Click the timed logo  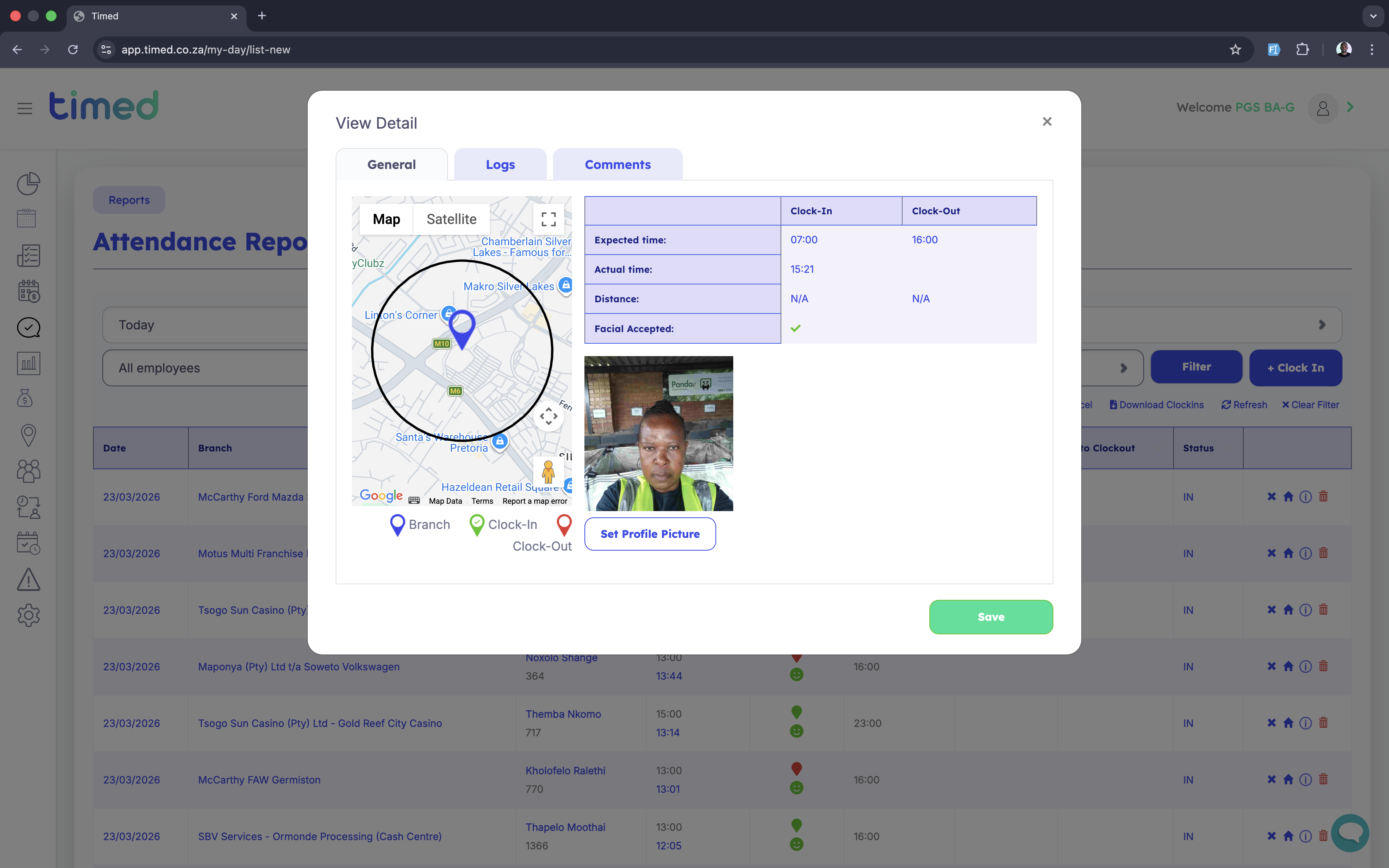click(x=104, y=106)
